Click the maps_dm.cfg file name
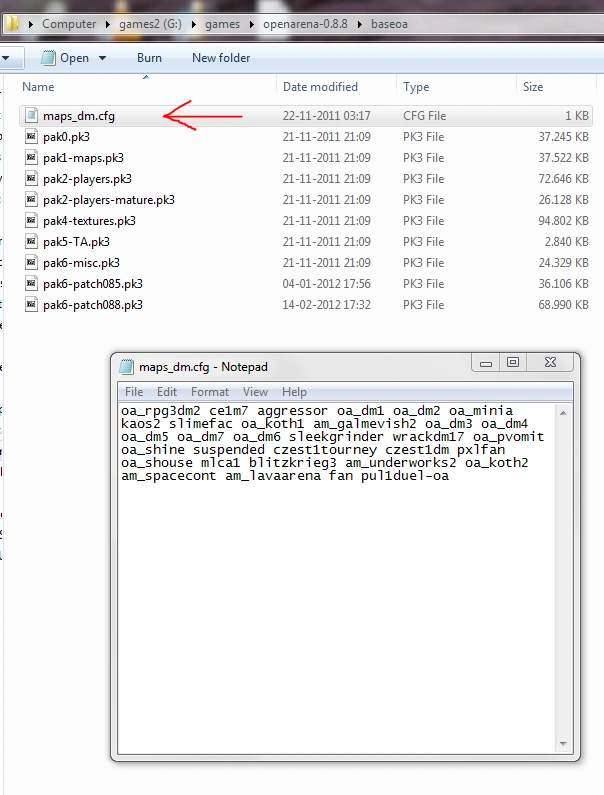604x795 pixels. coord(79,116)
